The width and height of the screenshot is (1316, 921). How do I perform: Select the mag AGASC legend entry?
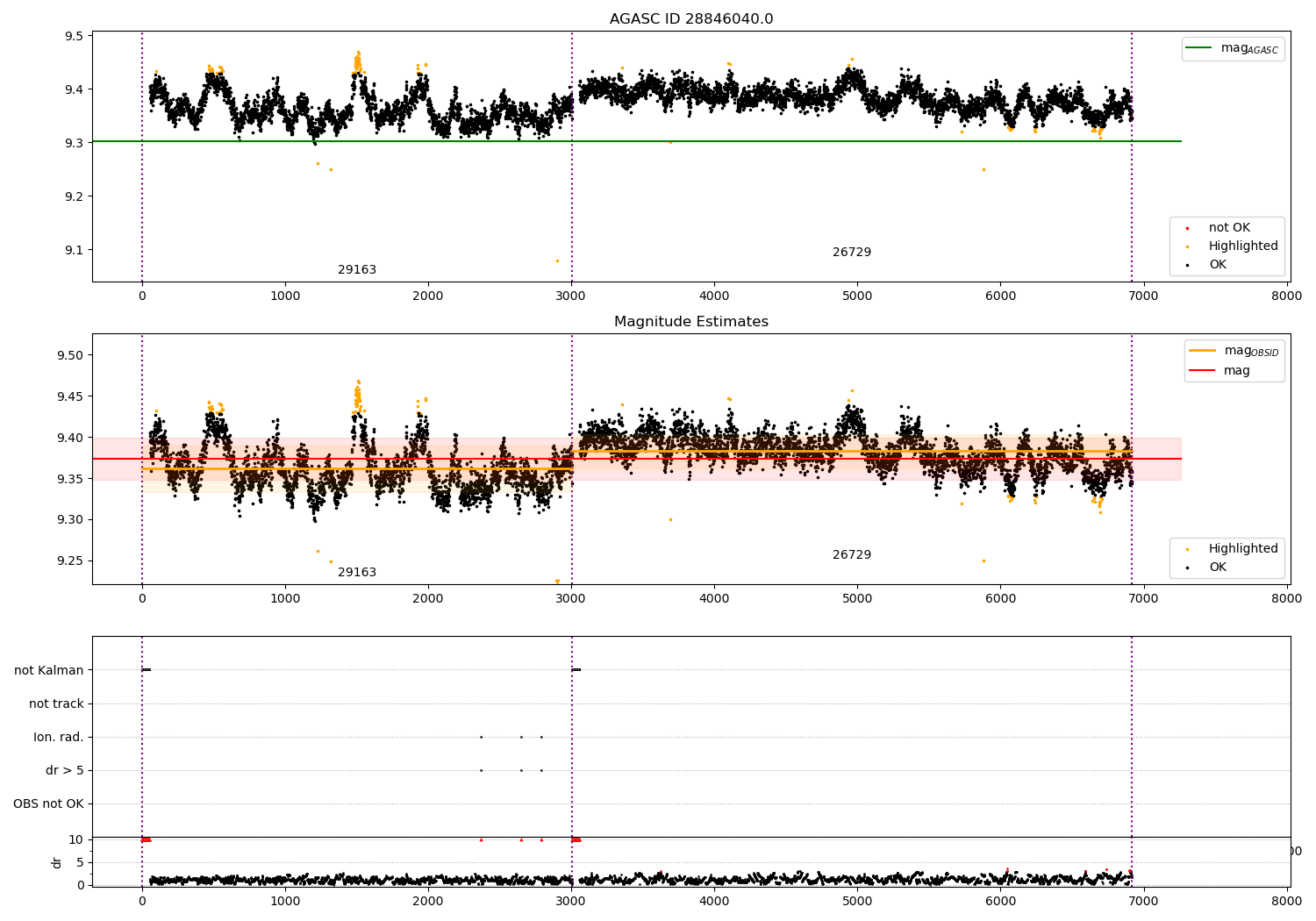coord(1233,48)
